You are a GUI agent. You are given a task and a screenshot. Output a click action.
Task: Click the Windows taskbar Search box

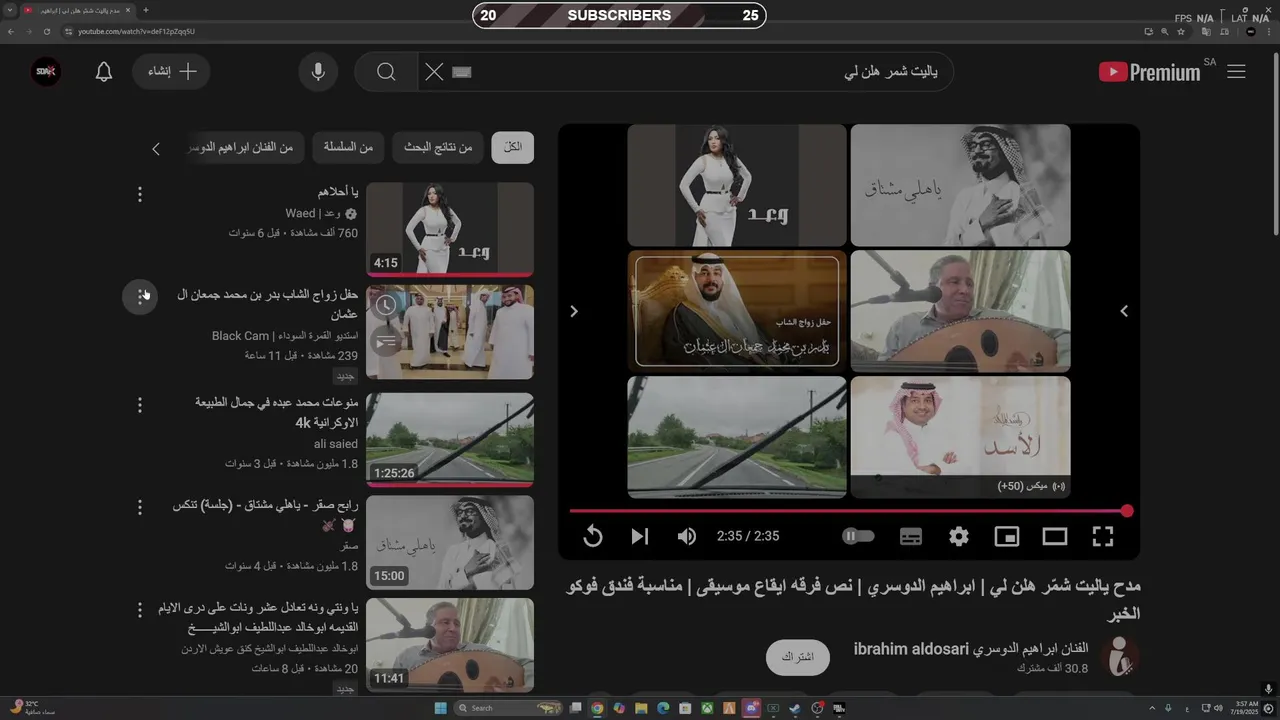coord(508,708)
